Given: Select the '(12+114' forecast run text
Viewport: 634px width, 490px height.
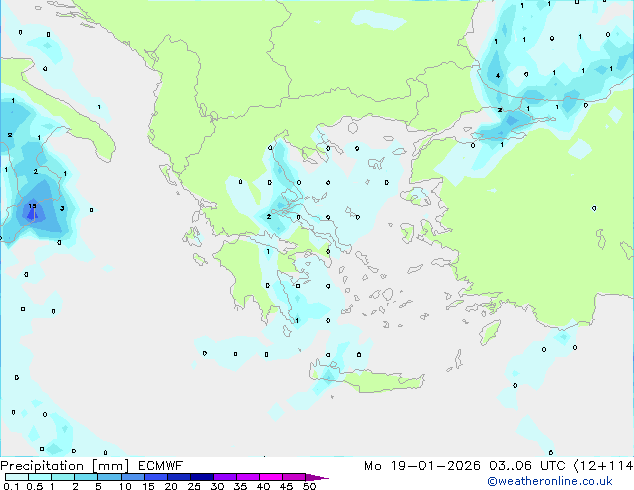Looking at the screenshot, I should 603,466.
